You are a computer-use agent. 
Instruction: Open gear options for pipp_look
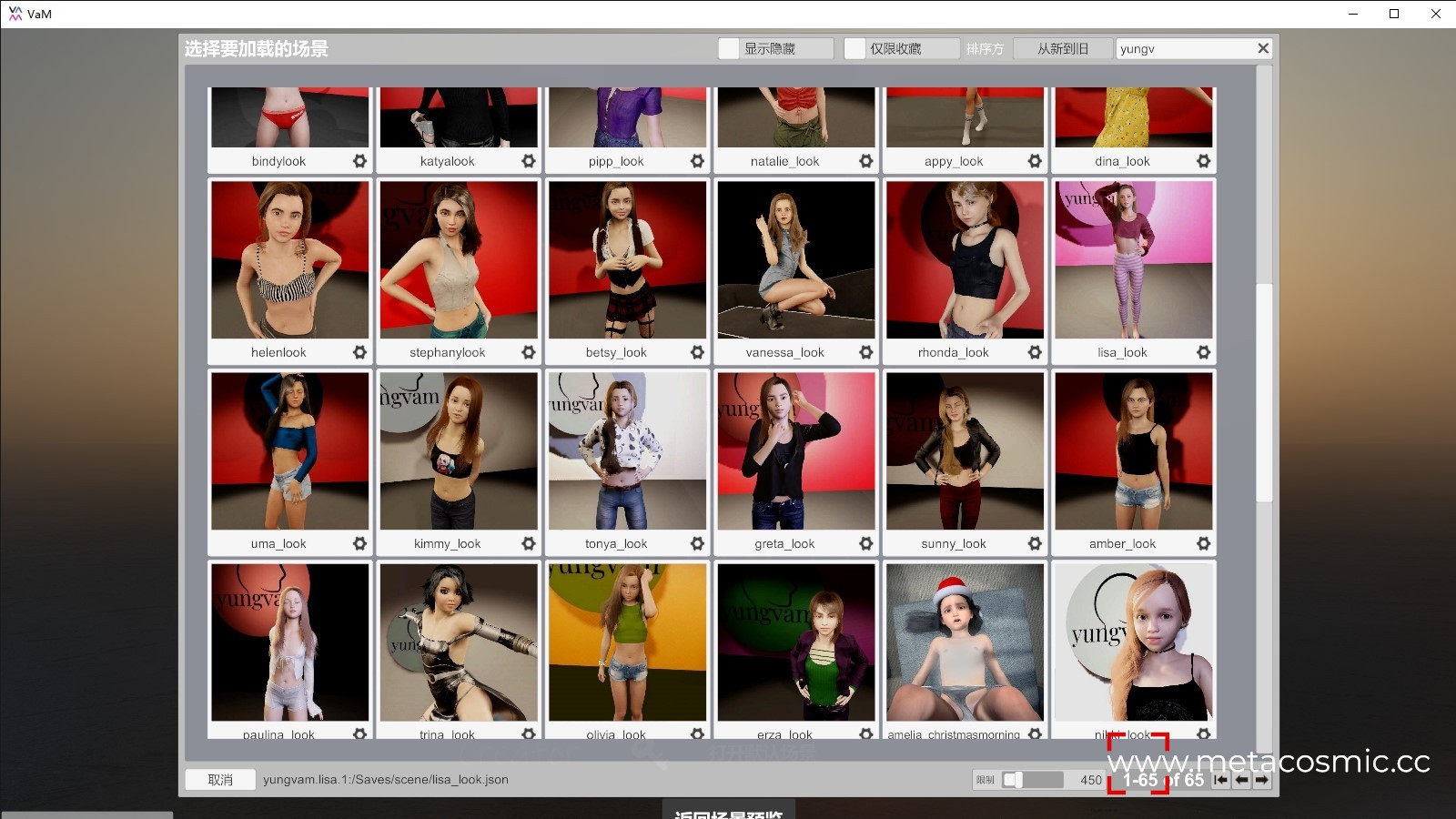coord(697,161)
